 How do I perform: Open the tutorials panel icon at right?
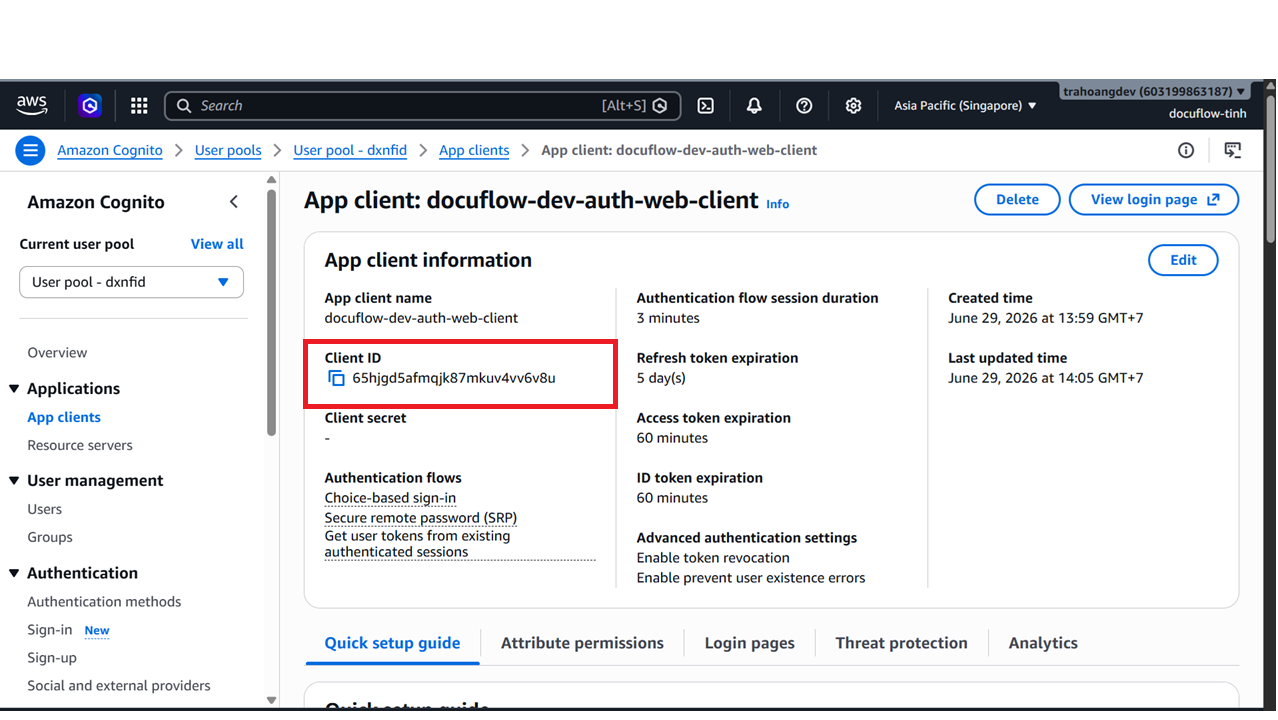coord(1233,150)
